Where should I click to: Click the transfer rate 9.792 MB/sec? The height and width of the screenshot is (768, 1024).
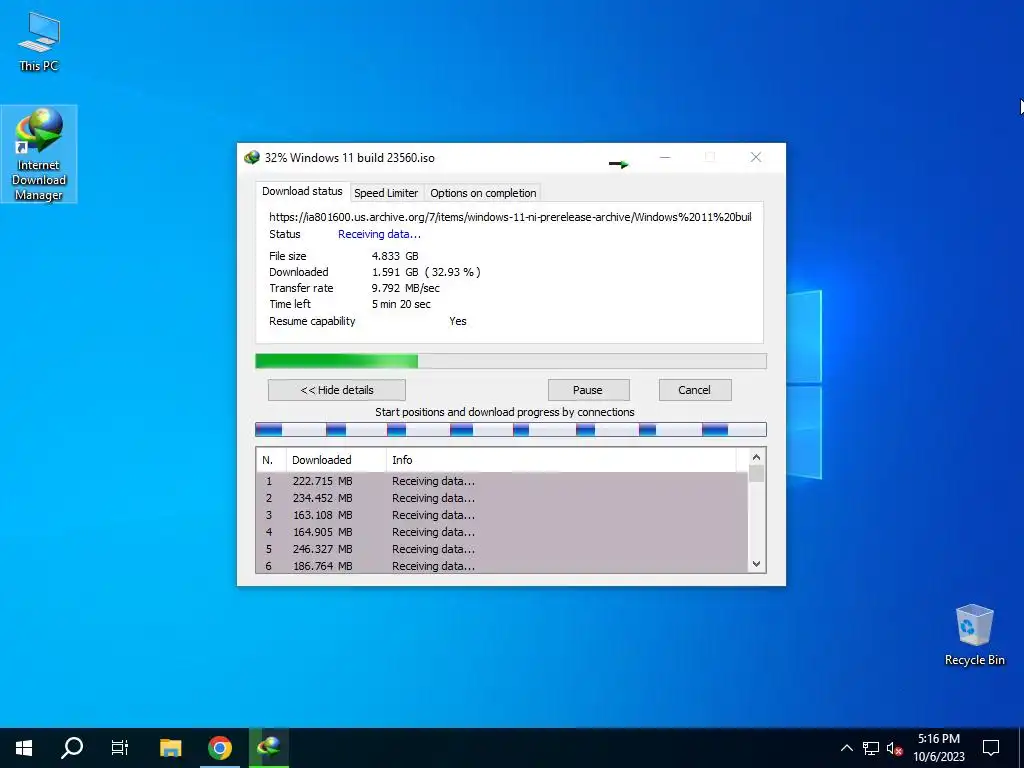tap(406, 288)
